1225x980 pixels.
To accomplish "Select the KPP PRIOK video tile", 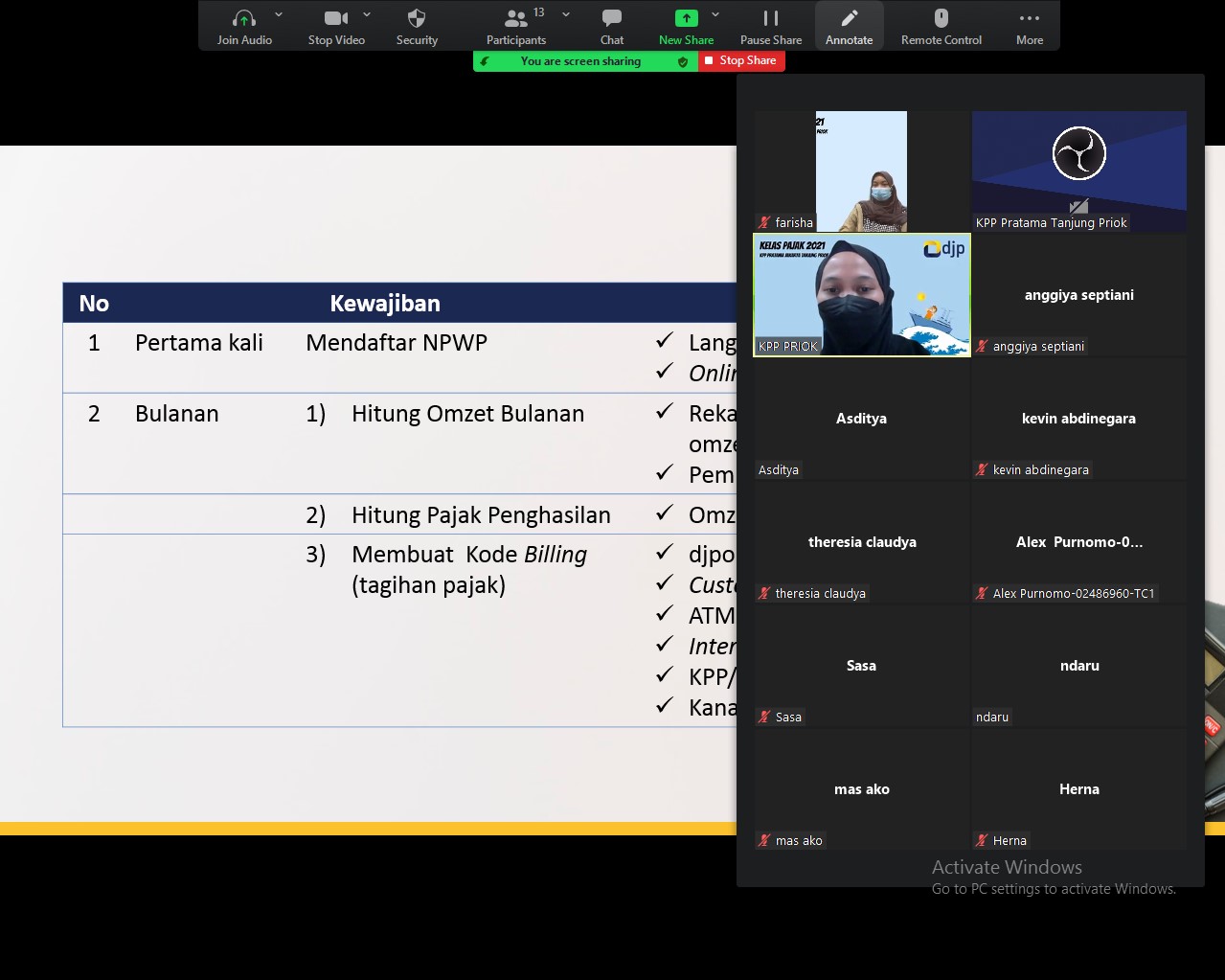I will (x=861, y=295).
